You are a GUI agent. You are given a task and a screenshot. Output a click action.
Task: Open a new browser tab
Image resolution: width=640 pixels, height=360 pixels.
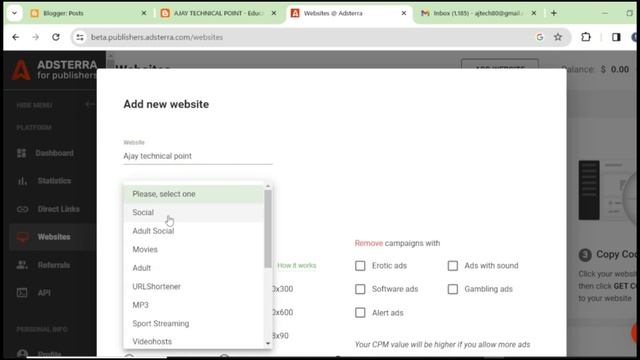[x=553, y=13]
